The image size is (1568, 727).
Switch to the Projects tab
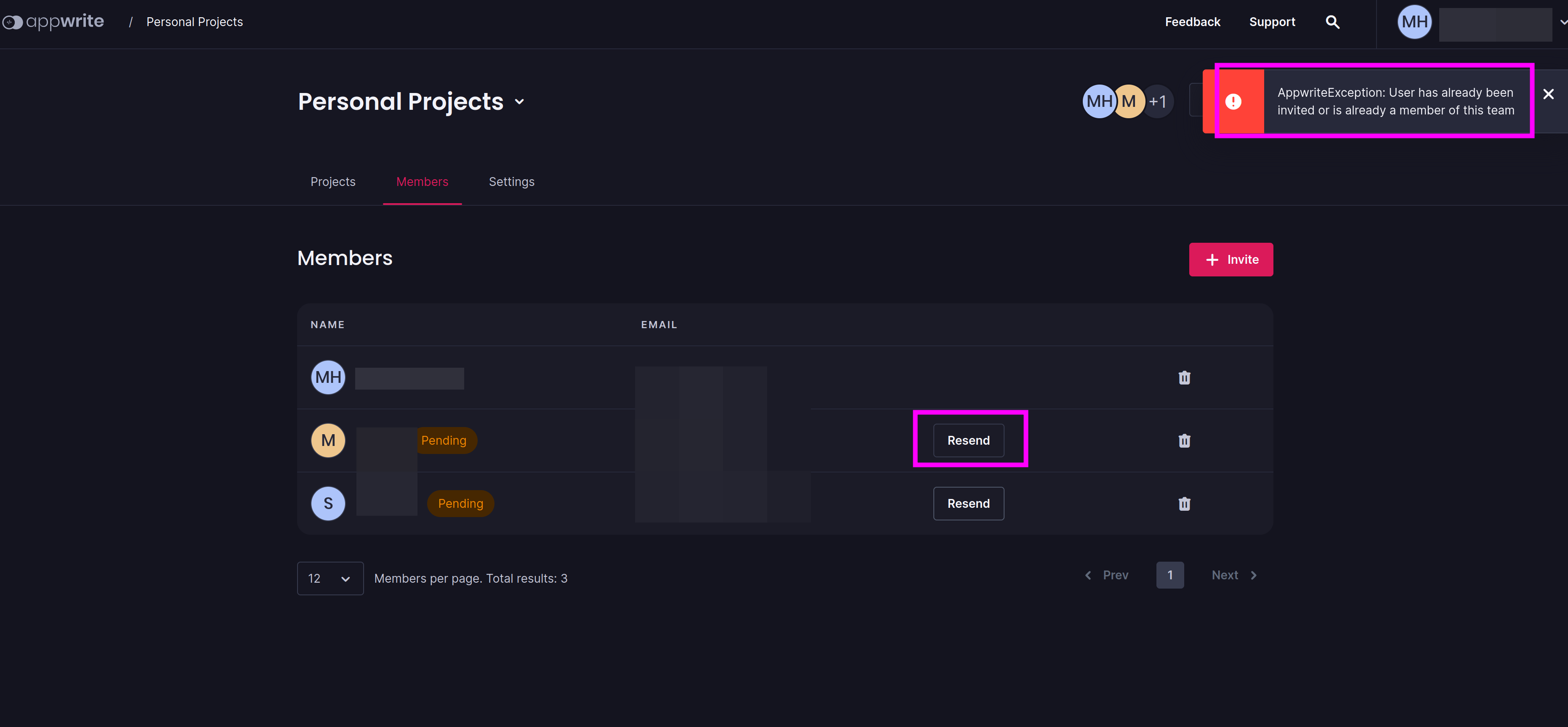pos(332,181)
